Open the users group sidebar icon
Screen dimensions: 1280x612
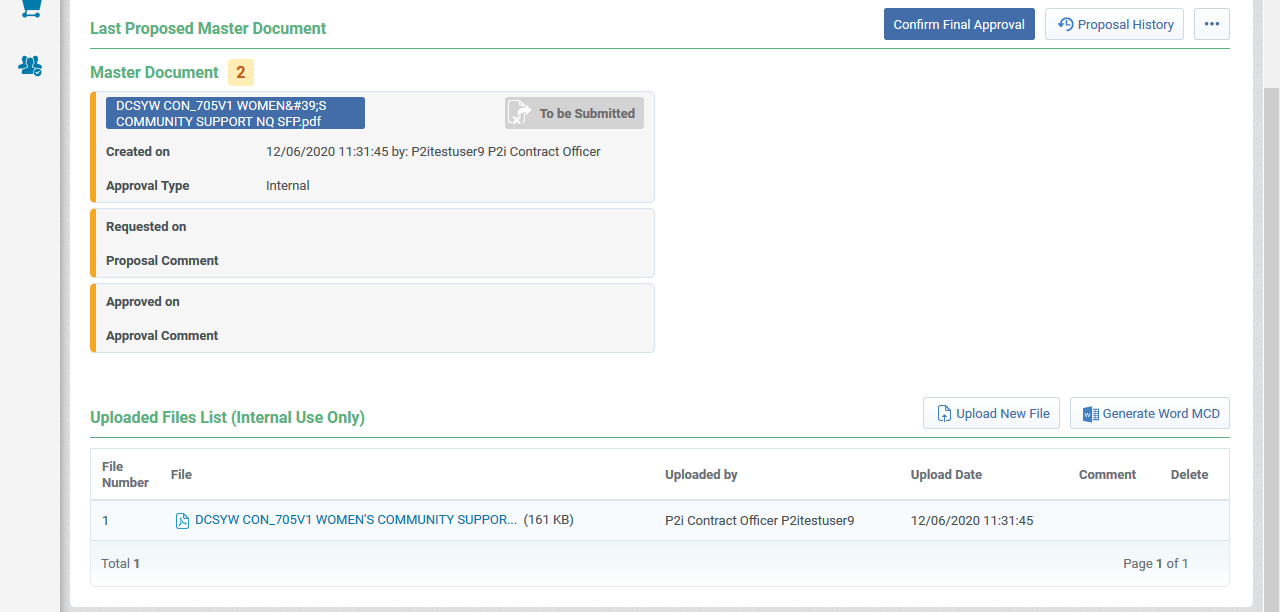[x=30, y=67]
